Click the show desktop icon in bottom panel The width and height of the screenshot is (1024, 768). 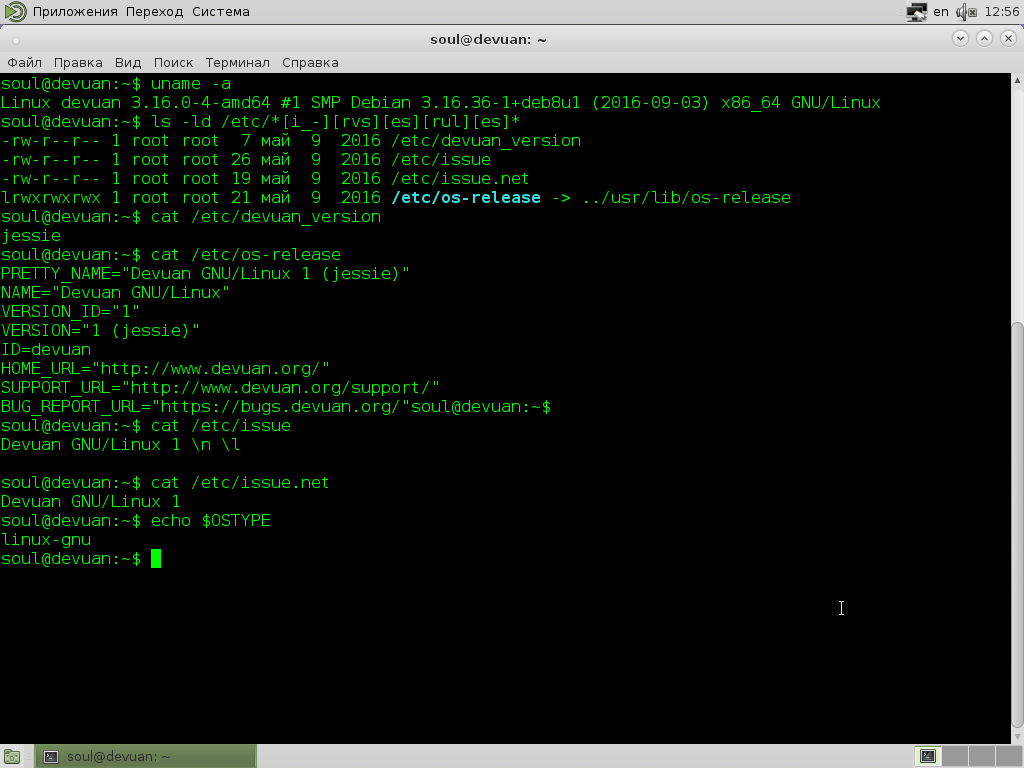(12, 757)
